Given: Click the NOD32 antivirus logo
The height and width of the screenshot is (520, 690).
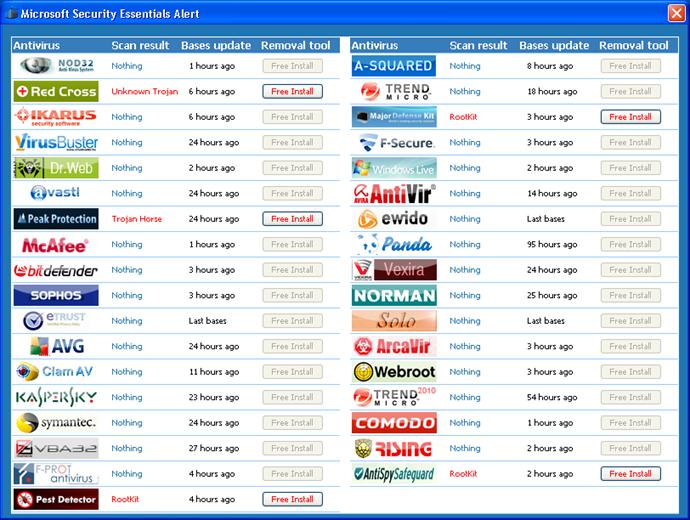Looking at the screenshot, I should tap(56, 66).
